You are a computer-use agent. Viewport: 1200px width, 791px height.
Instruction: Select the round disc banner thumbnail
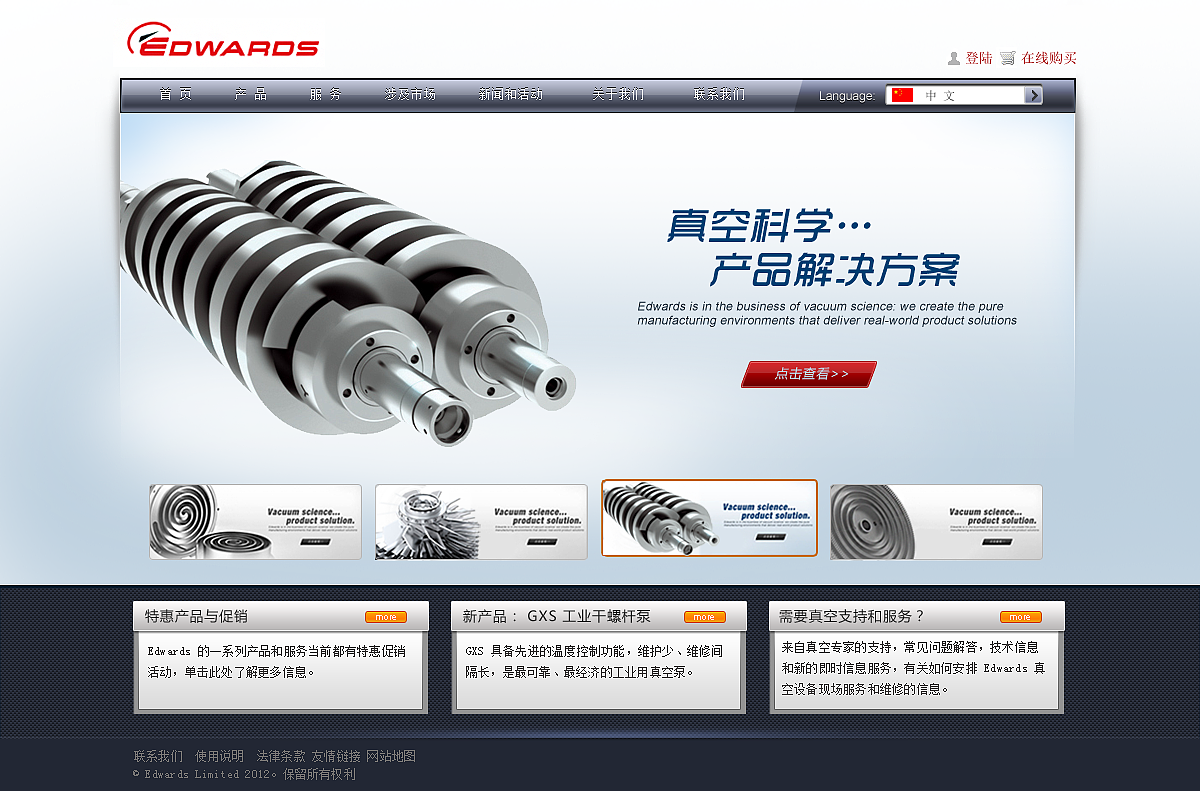point(936,522)
